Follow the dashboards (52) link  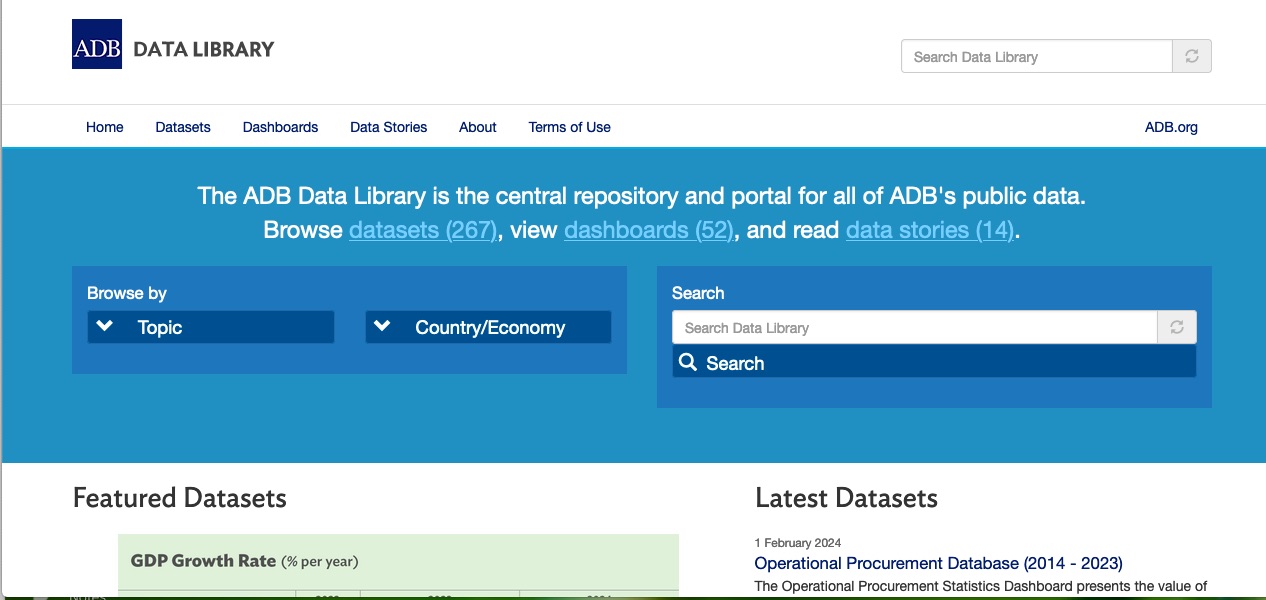tap(650, 230)
